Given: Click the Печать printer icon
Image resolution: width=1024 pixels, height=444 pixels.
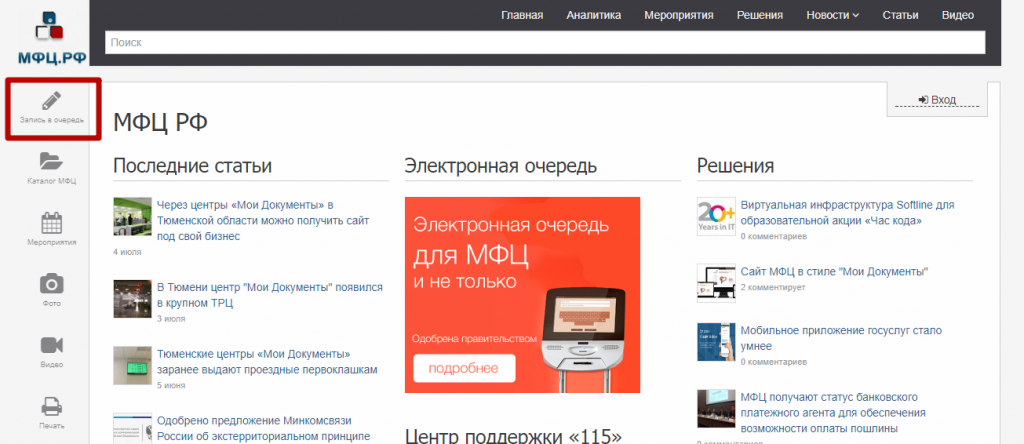Looking at the screenshot, I should [x=51, y=406].
